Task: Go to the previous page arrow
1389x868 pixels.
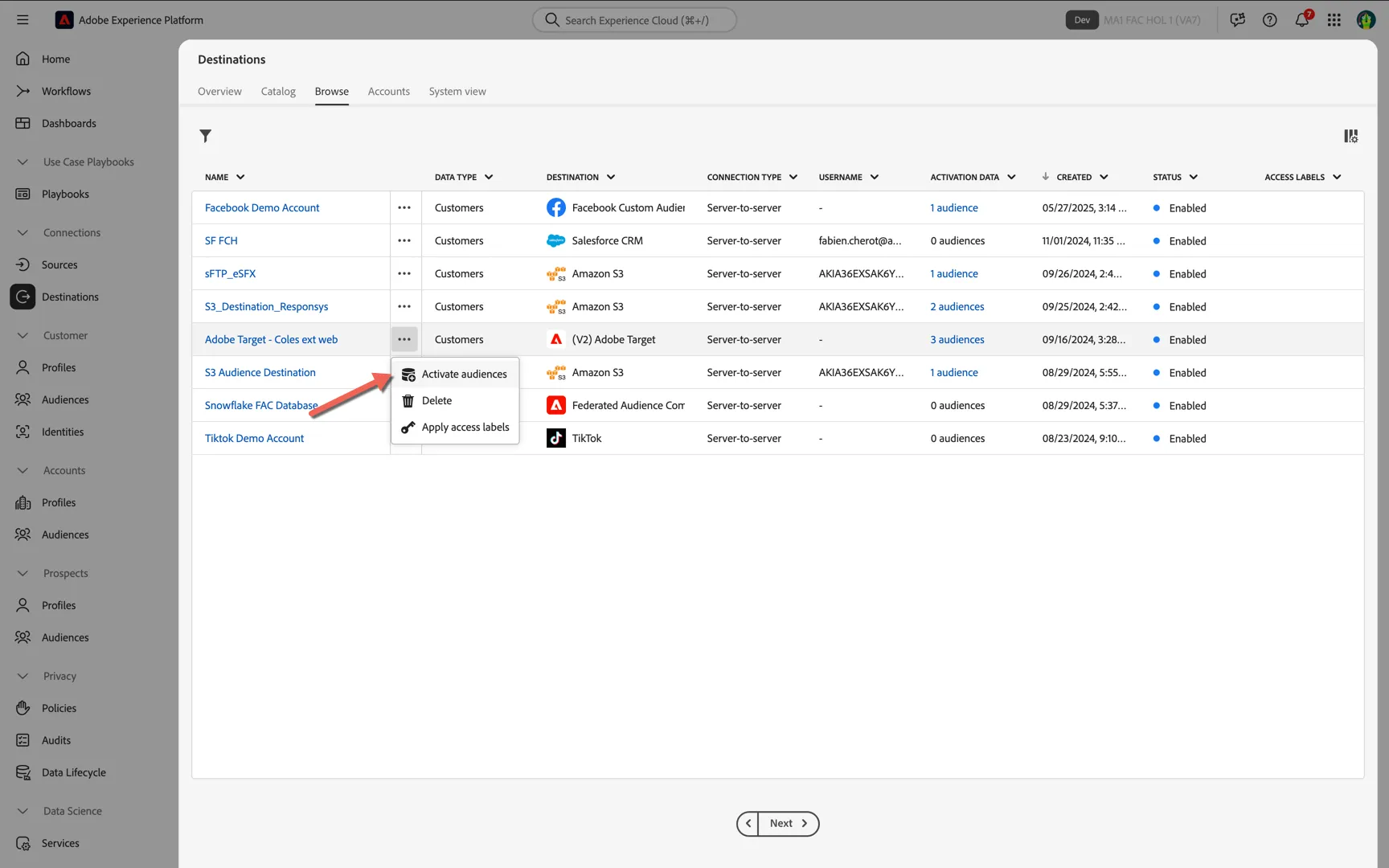Action: 748,823
